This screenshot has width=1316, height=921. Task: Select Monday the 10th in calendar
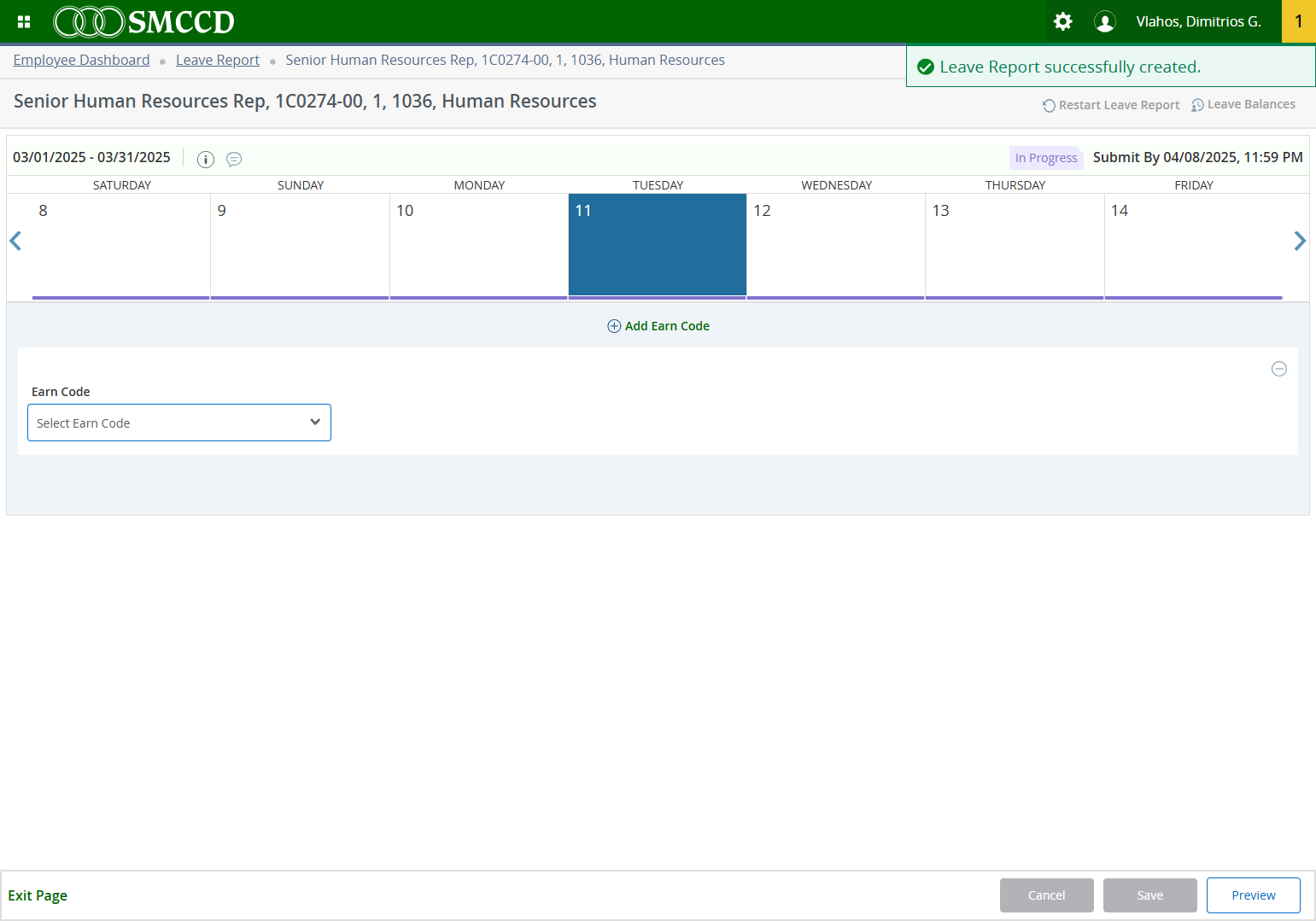[x=479, y=246]
